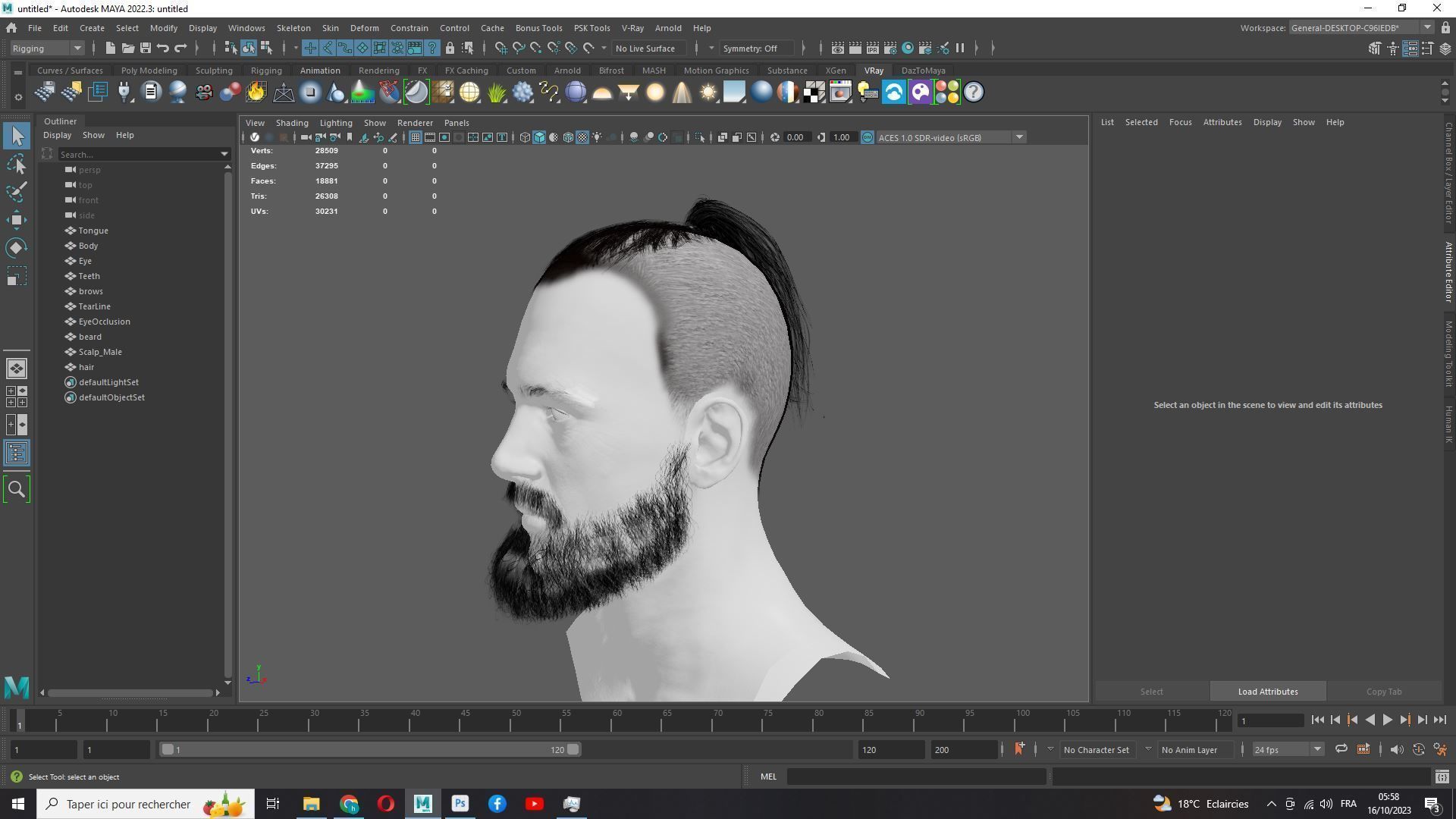Image resolution: width=1456 pixels, height=819 pixels.
Task: Choose the Move tool in the toolbox
Action: [x=17, y=220]
